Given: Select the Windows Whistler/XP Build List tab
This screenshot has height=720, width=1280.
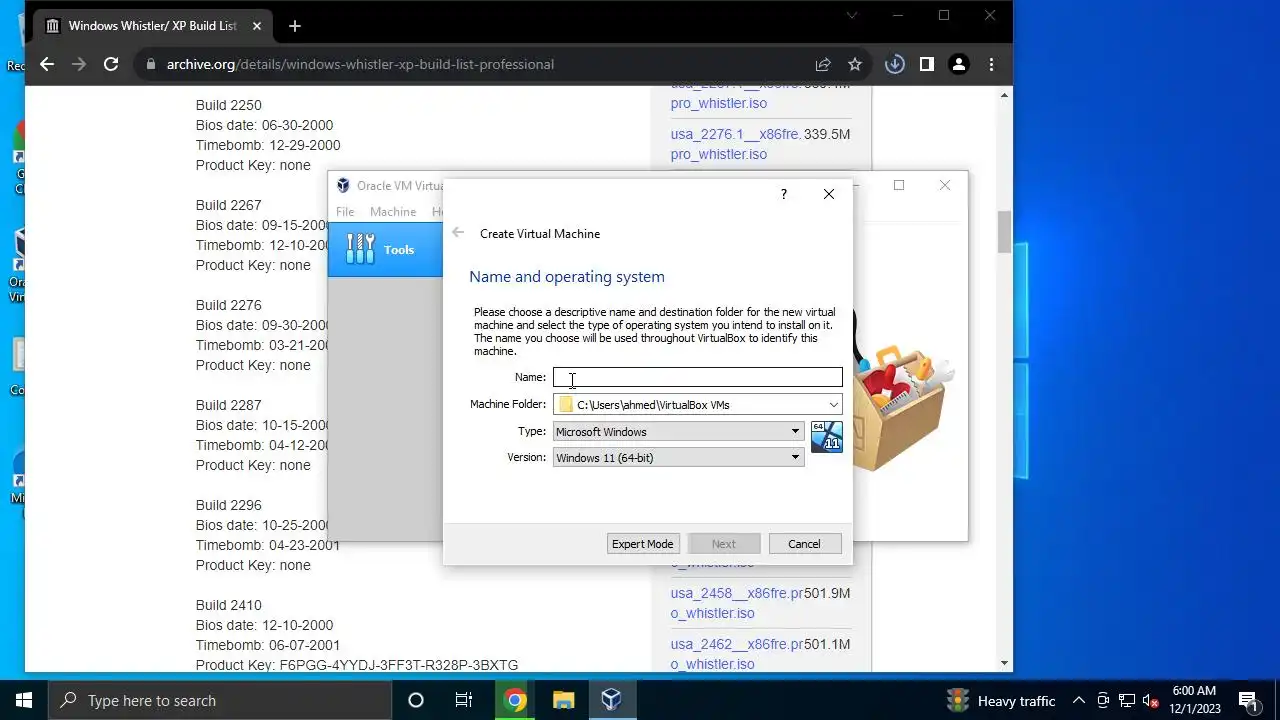Looking at the screenshot, I should [x=153, y=26].
